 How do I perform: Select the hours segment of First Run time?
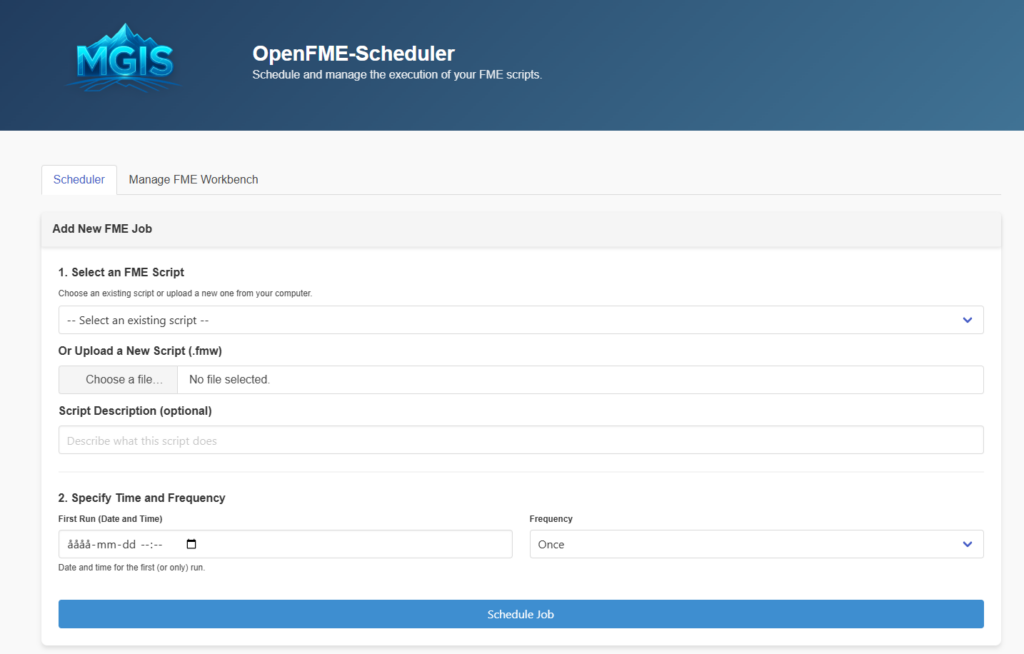[145, 545]
